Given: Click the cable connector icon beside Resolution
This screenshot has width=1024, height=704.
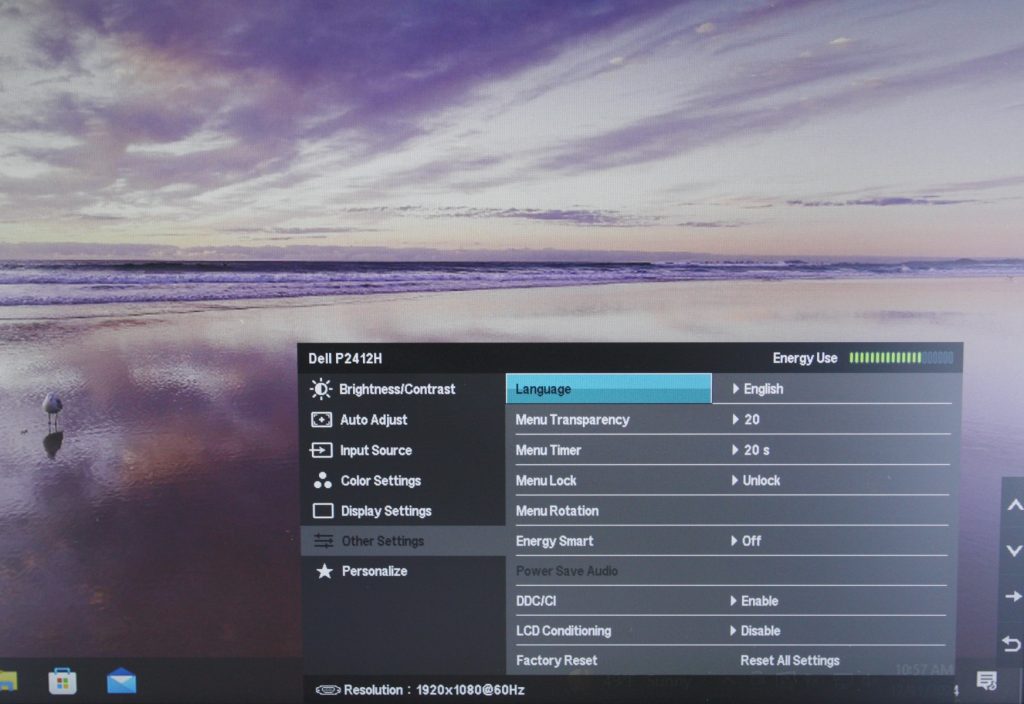Looking at the screenshot, I should 328,690.
